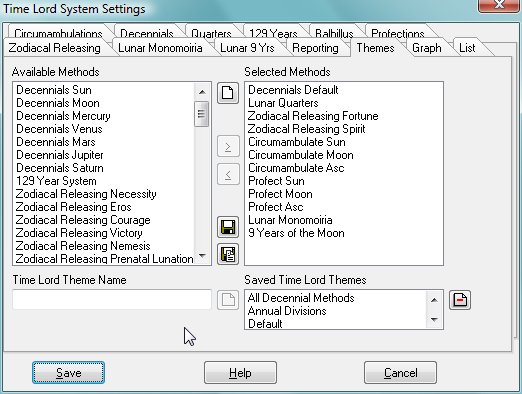
Task: Open the Profections tab
Action: pos(397,33)
